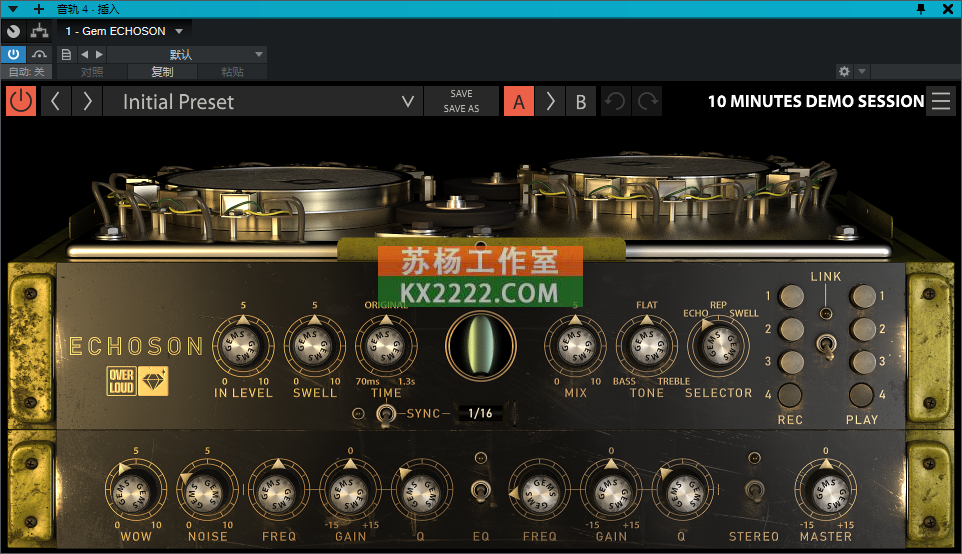The height and width of the screenshot is (554, 962).
Task: Click the sidechain icon beside power
Action: [x=39, y=55]
